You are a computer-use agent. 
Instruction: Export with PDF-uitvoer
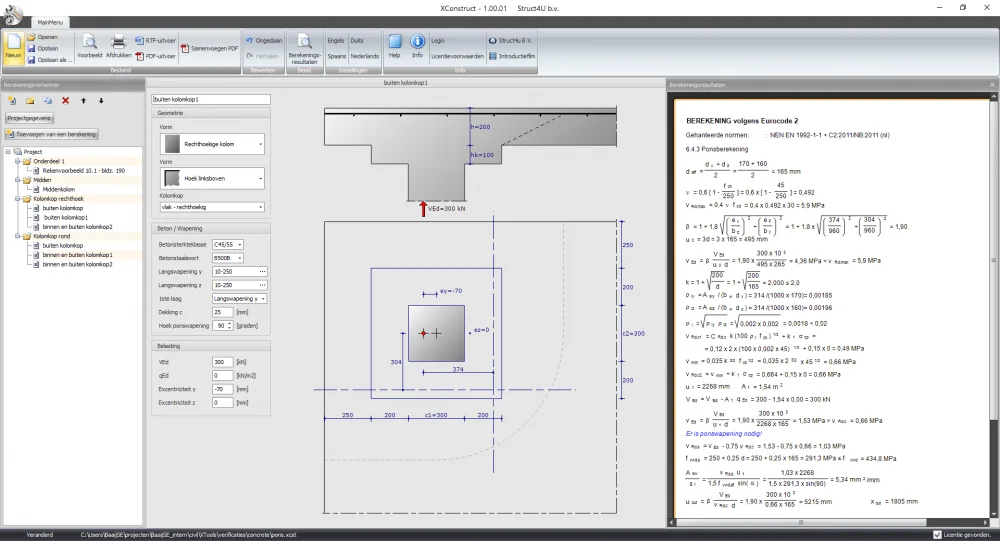(156, 56)
